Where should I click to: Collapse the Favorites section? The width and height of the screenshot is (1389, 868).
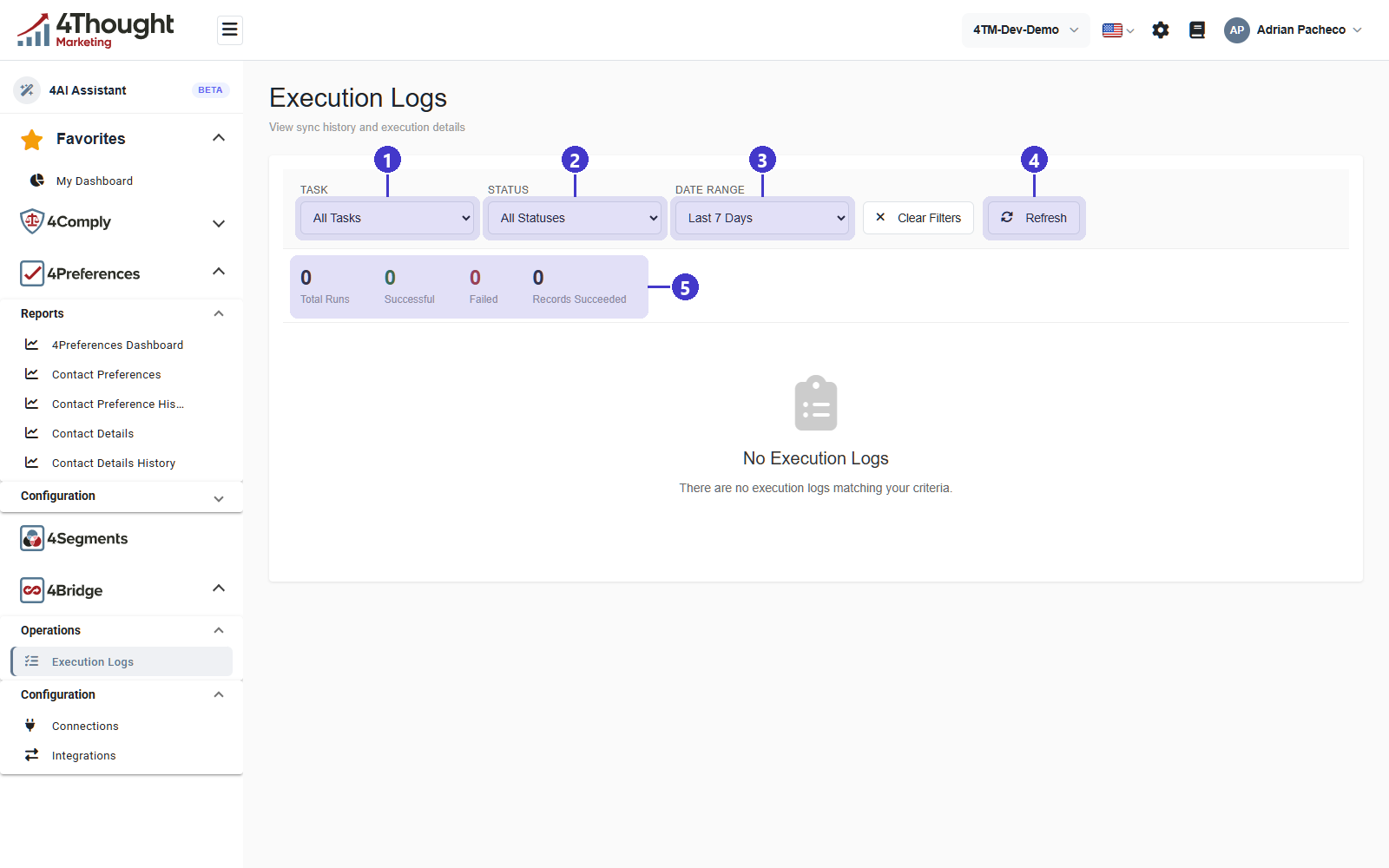[x=219, y=138]
